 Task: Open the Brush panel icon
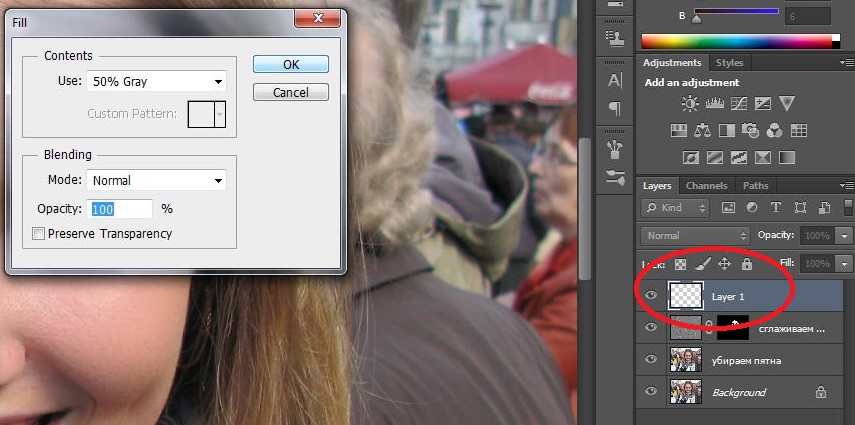[615, 149]
